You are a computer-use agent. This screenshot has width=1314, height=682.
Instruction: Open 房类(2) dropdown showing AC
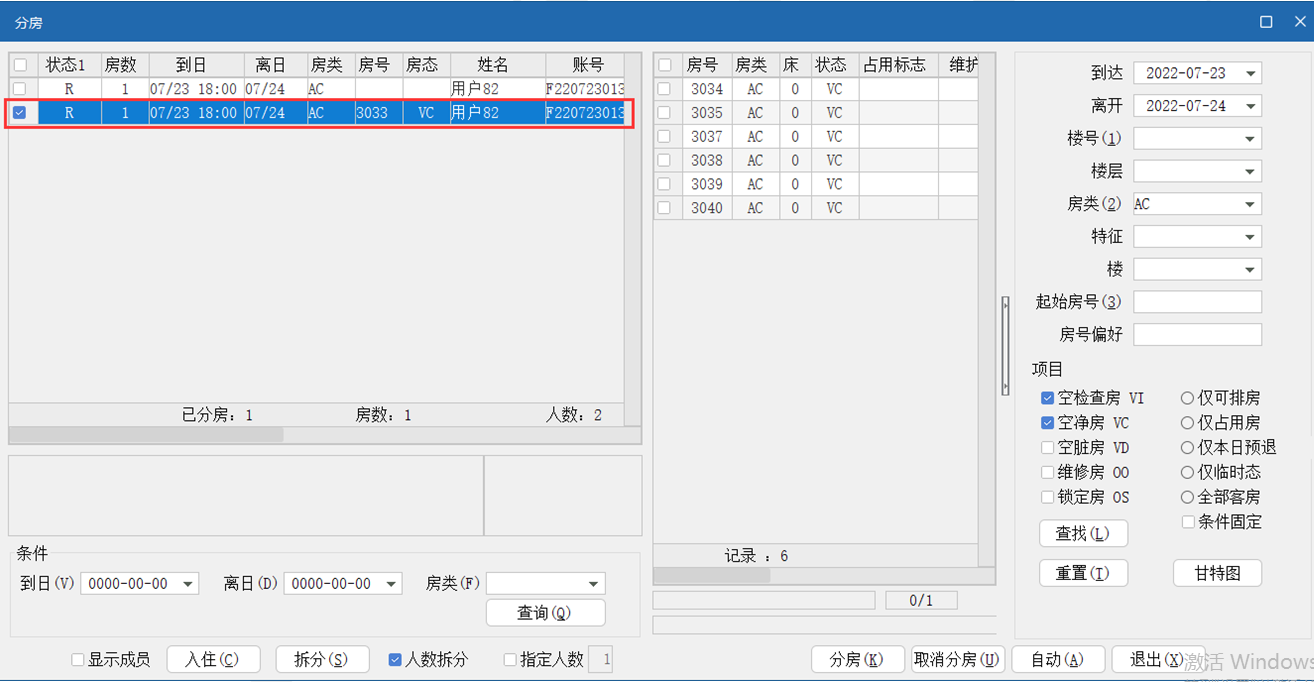click(x=1250, y=204)
